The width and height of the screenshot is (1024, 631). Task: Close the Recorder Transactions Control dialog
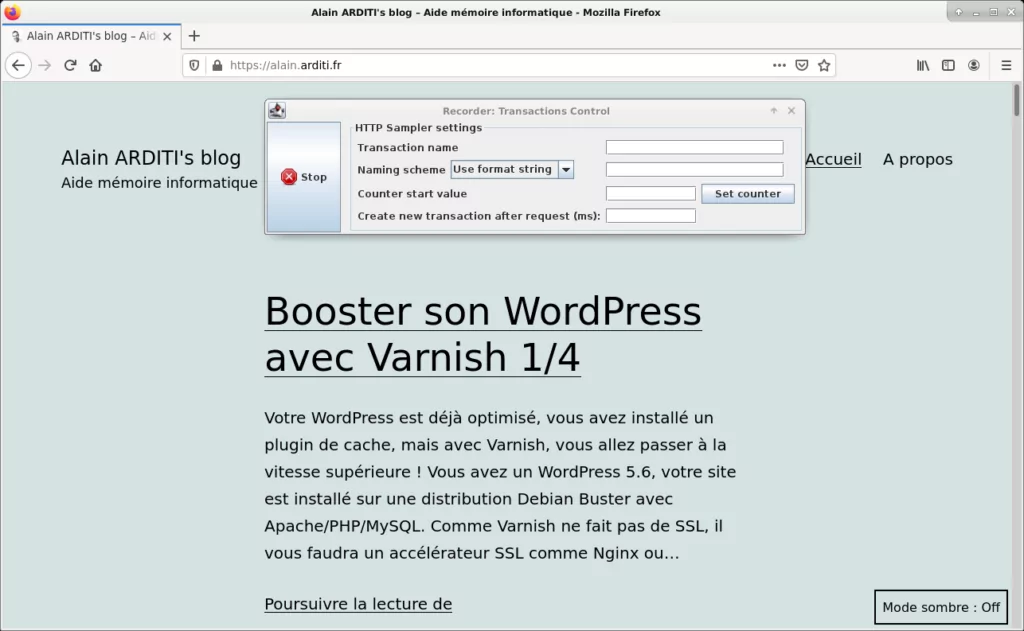click(792, 110)
